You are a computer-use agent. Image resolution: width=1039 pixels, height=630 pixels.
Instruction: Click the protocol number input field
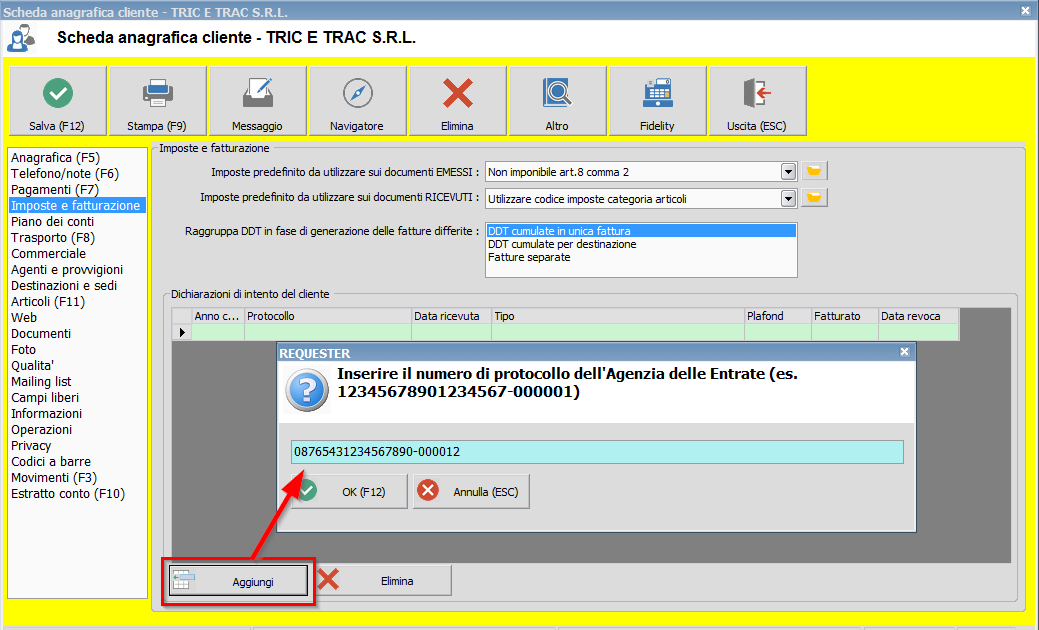(597, 452)
